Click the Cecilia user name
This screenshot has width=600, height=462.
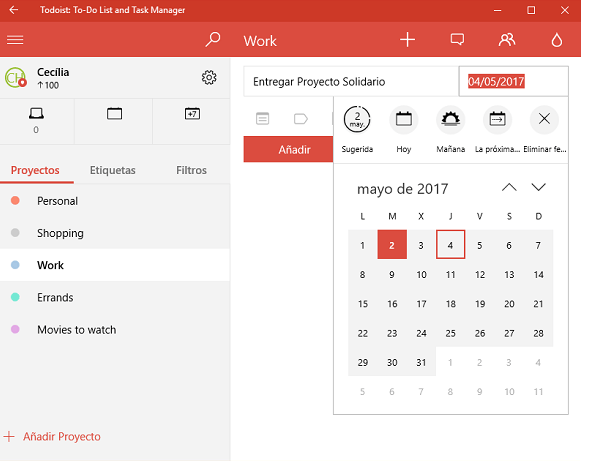(53, 72)
